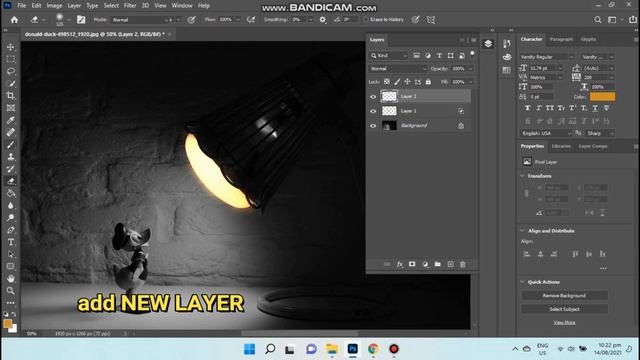Open the File menu
640x360 pixels.
tap(22, 6)
